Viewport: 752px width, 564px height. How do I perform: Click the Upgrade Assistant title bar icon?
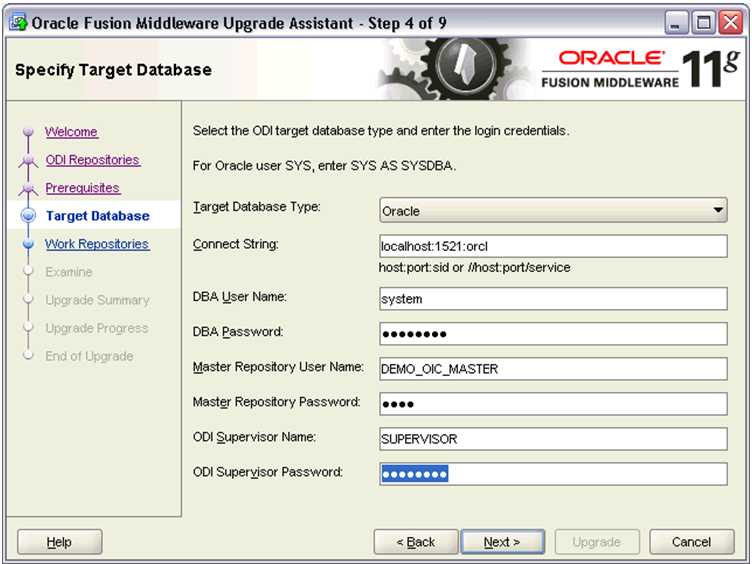(18, 23)
